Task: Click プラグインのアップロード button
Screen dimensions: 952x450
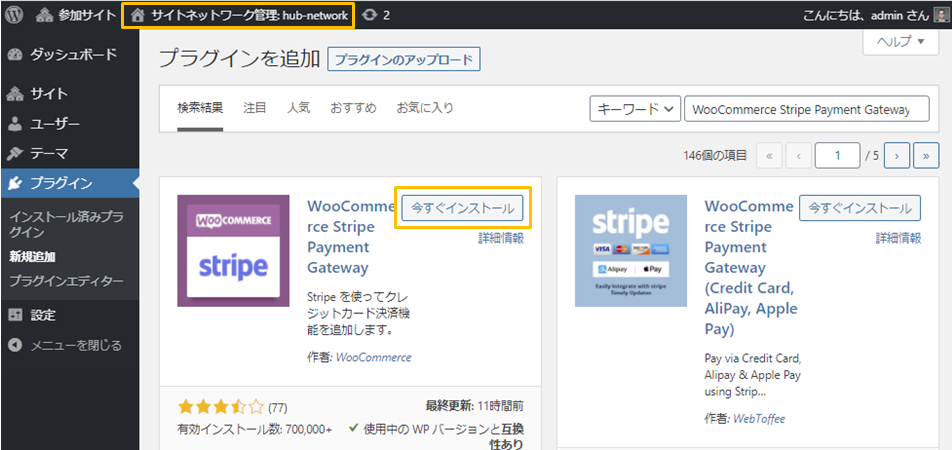Action: (404, 60)
